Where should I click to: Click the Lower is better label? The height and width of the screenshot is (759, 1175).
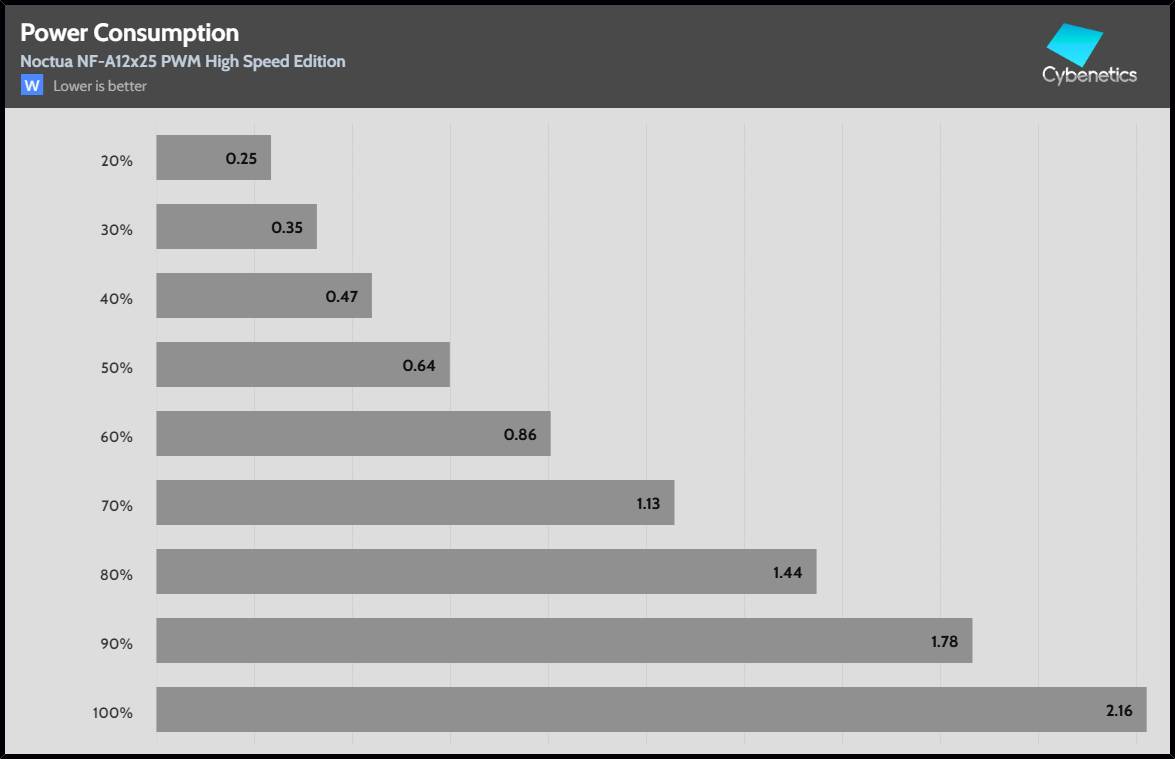[100, 86]
